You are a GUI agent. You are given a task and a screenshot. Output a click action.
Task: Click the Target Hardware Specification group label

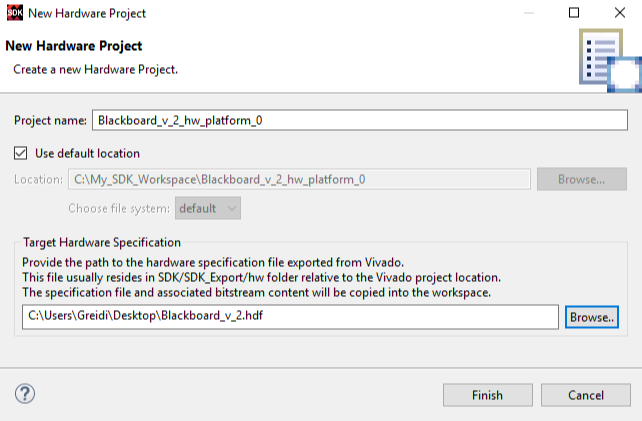pyautogui.click(x=101, y=242)
